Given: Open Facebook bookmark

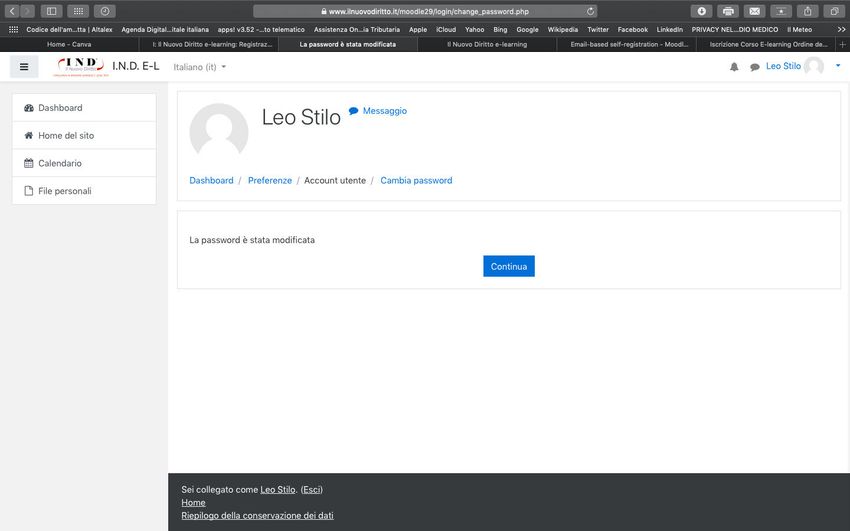Looking at the screenshot, I should [632, 30].
